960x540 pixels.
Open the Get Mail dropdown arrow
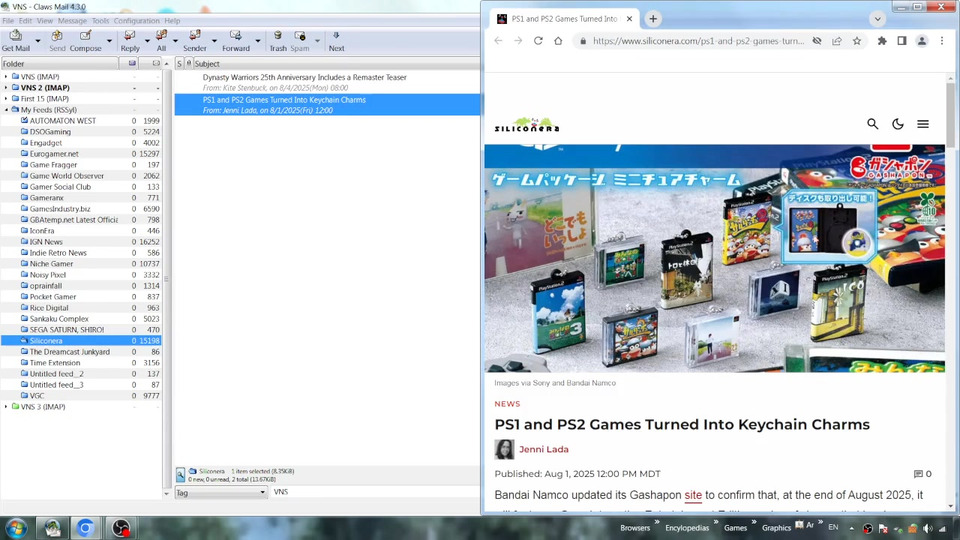coord(37,41)
